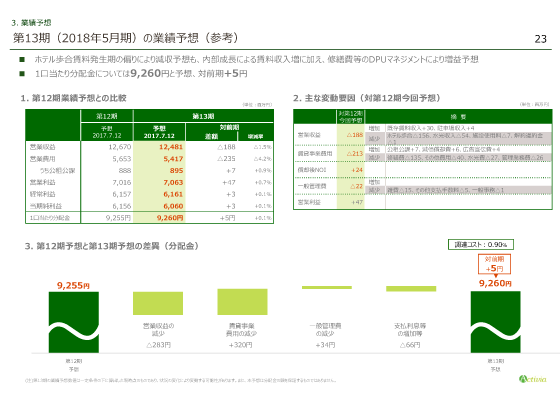Click the 'うち公租公課' row label
Image resolution: width=560 pixels, height=396 pixels.
coord(58,171)
